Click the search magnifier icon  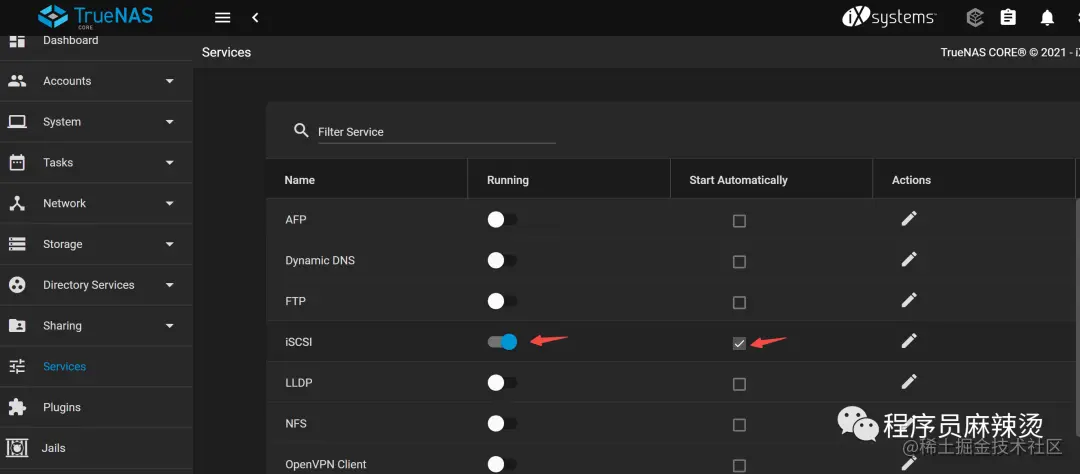tap(301, 130)
